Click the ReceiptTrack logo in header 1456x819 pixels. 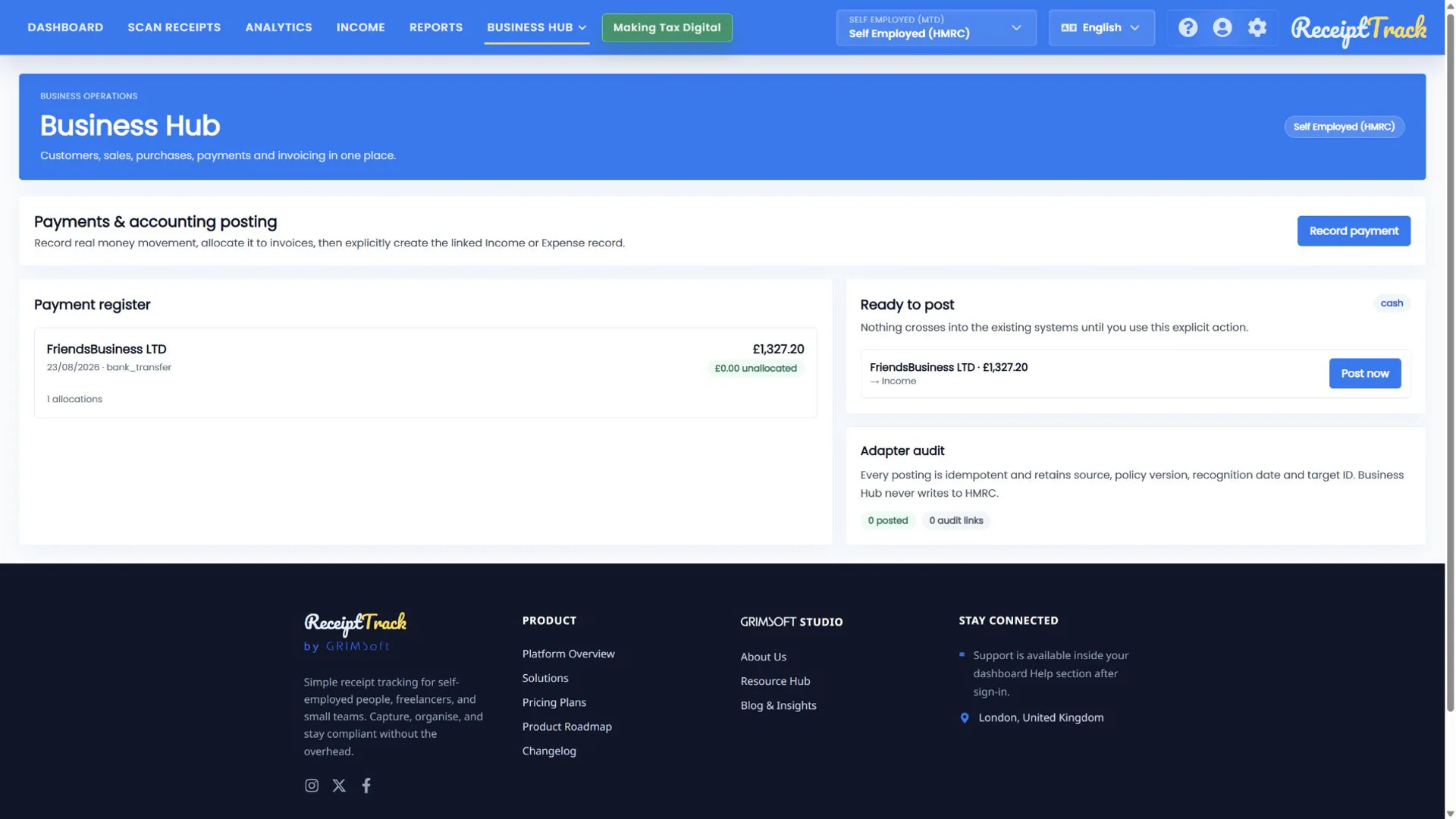click(x=1358, y=30)
